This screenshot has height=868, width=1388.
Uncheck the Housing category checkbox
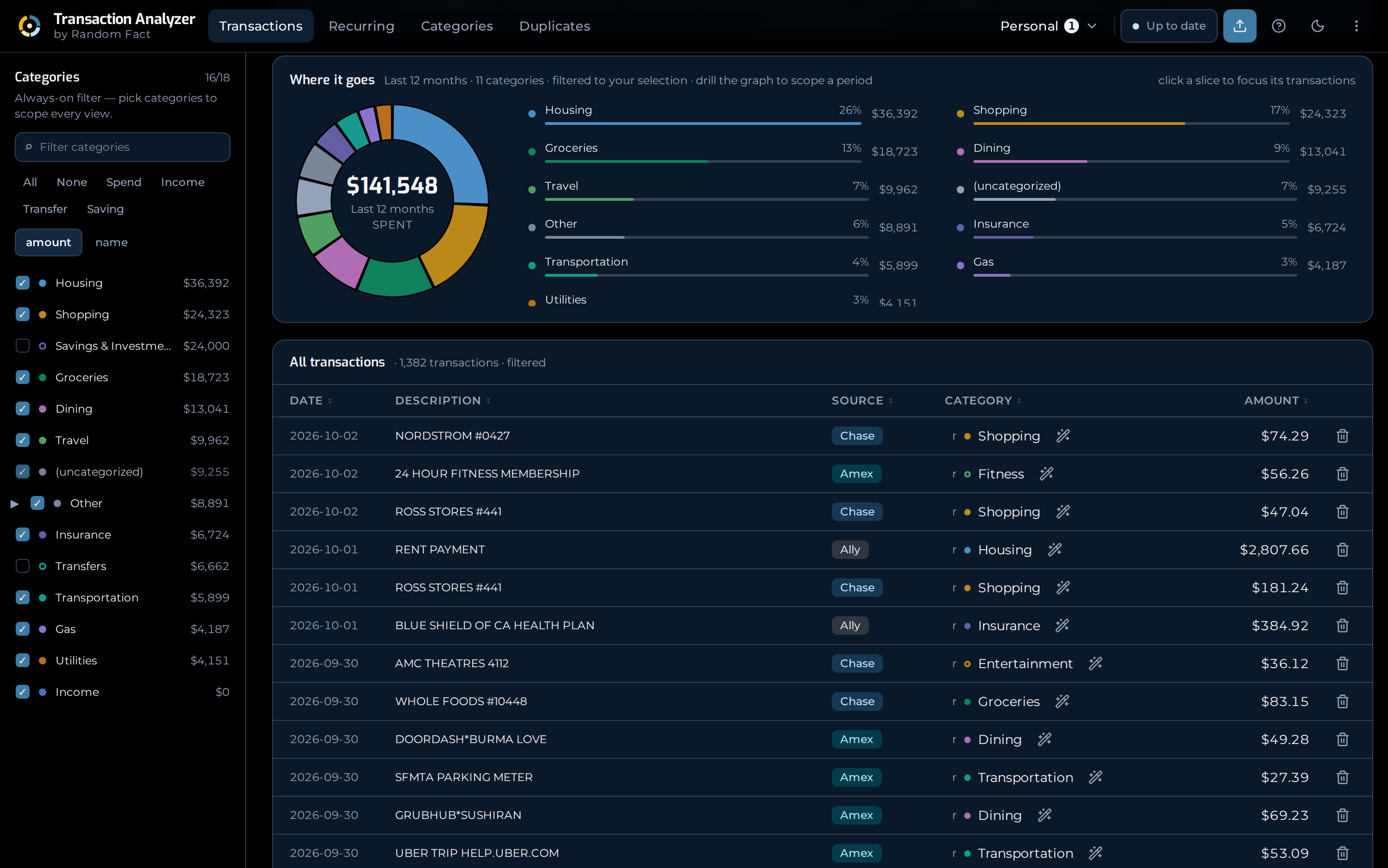pos(22,282)
